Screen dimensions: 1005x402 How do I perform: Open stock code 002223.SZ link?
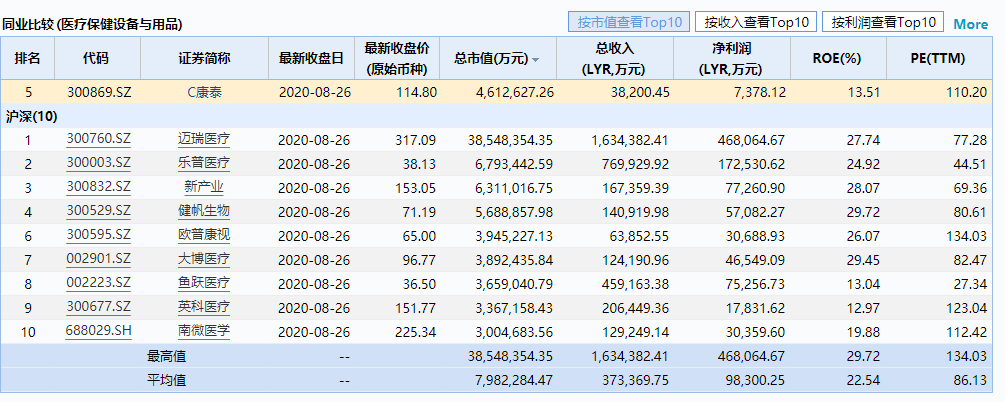tap(99, 283)
